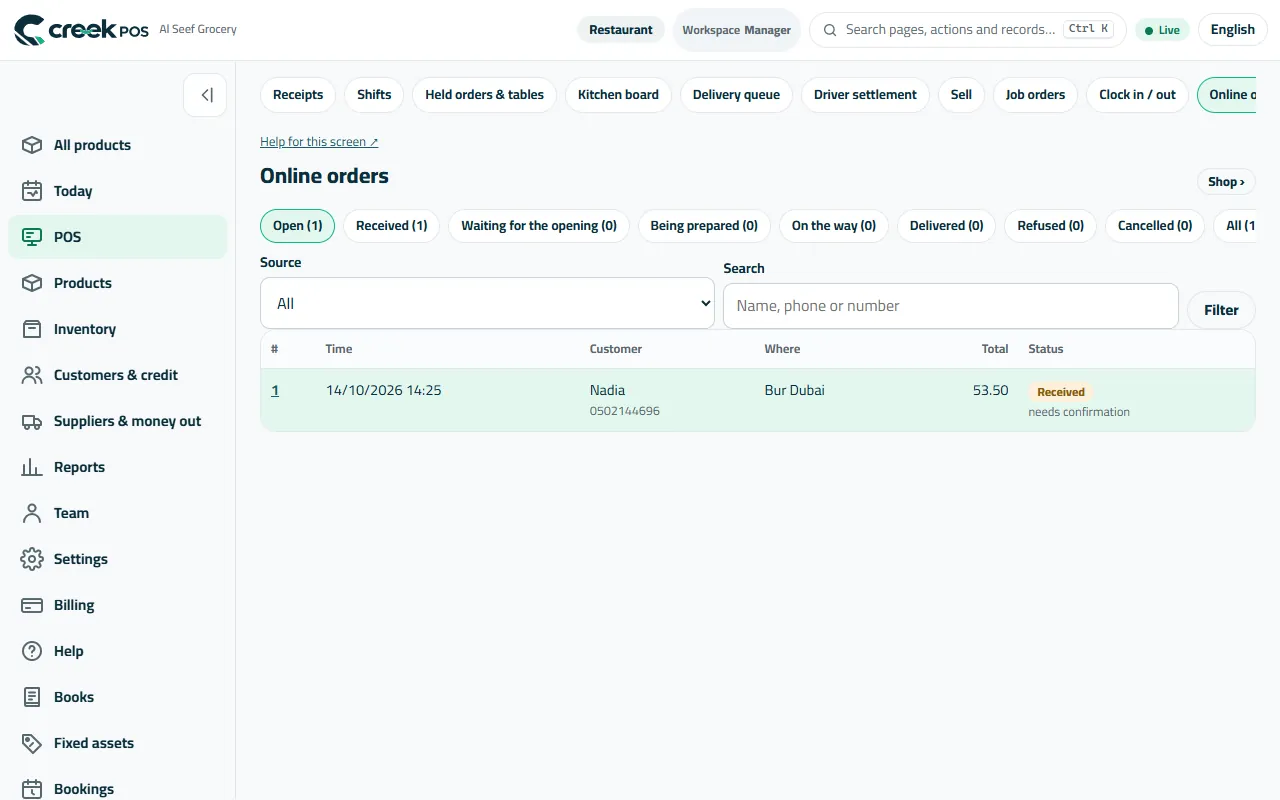Image resolution: width=1280 pixels, height=800 pixels.
Task: Click the Creek POS logo
Action: tap(81, 30)
